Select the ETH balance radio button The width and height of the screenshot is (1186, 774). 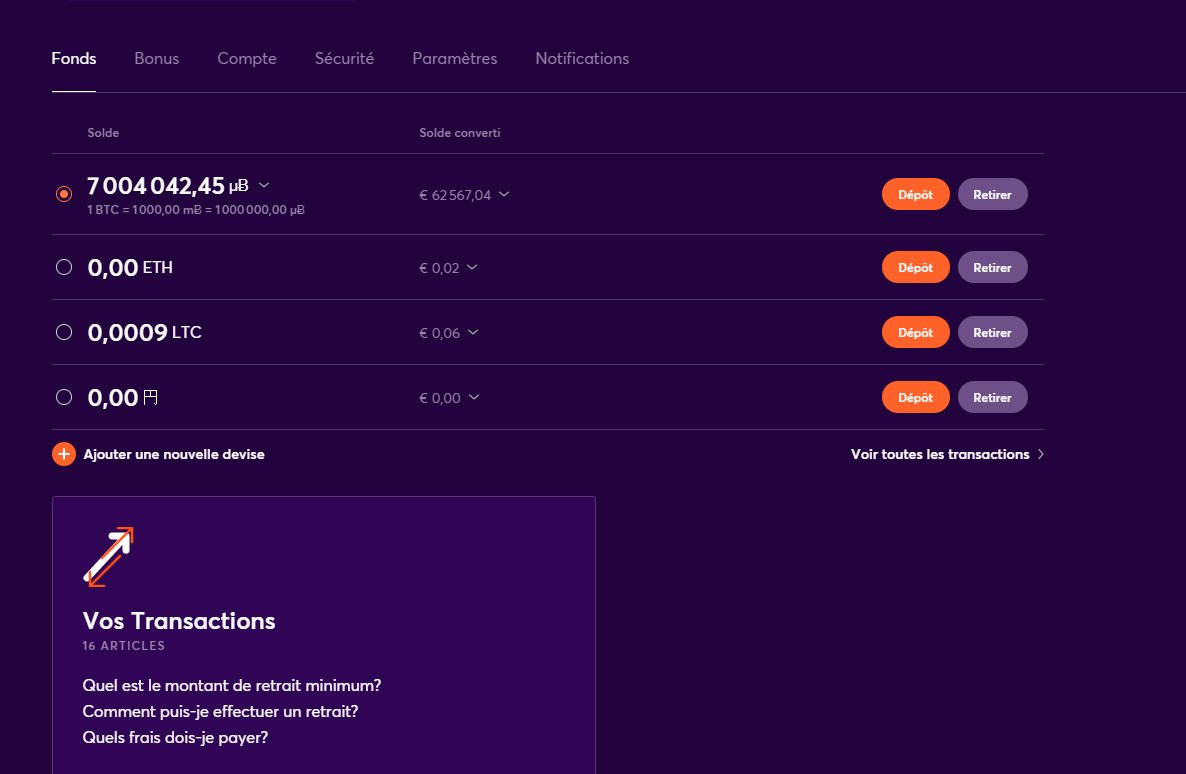[64, 267]
